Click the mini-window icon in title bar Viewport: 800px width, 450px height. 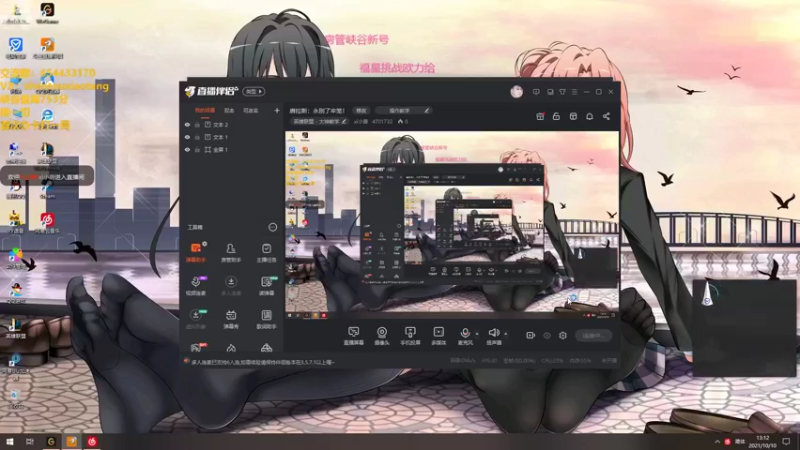click(x=550, y=92)
